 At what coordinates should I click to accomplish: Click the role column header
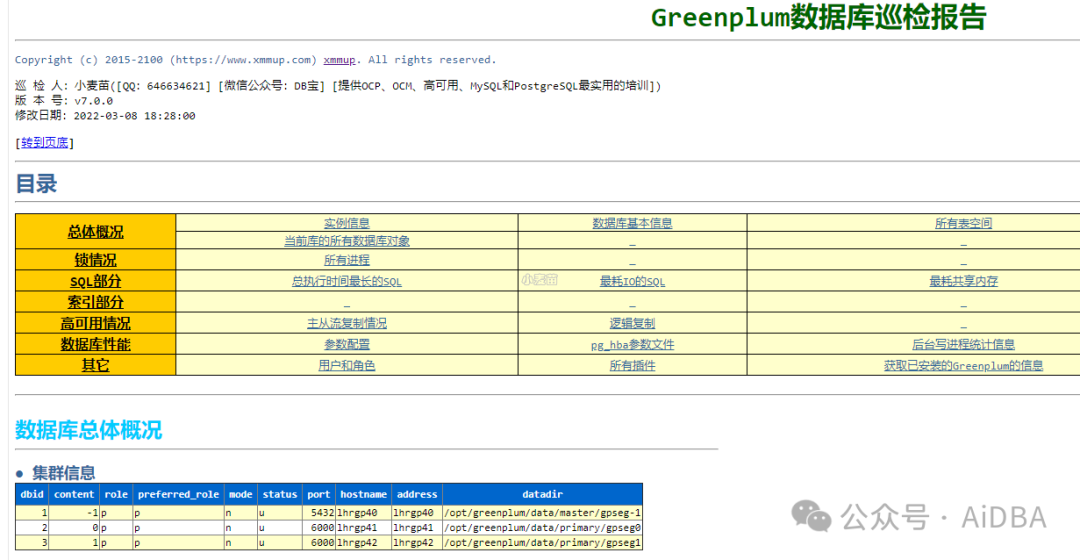coord(116,495)
